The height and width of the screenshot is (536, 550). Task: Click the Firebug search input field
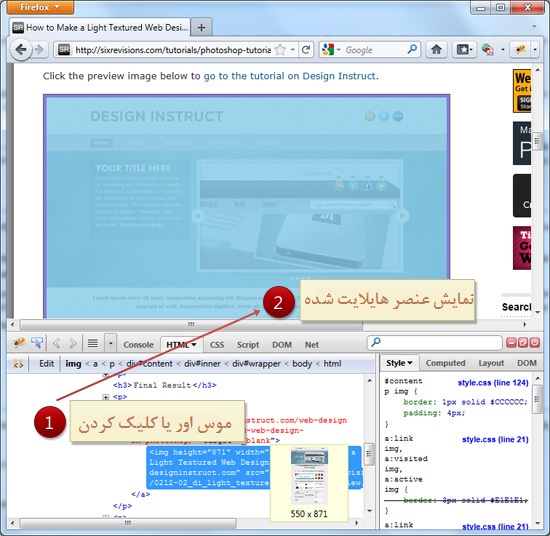click(435, 342)
